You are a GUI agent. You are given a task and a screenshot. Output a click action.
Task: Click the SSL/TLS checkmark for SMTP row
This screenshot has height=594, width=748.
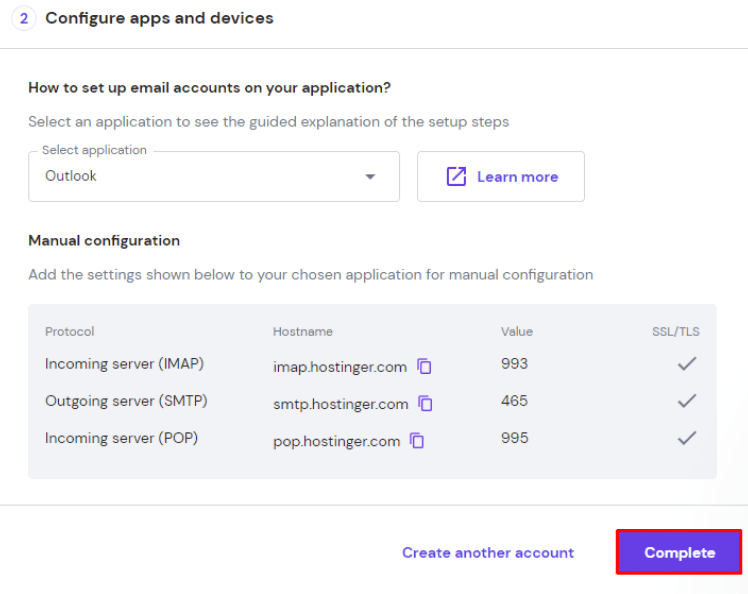coord(686,401)
